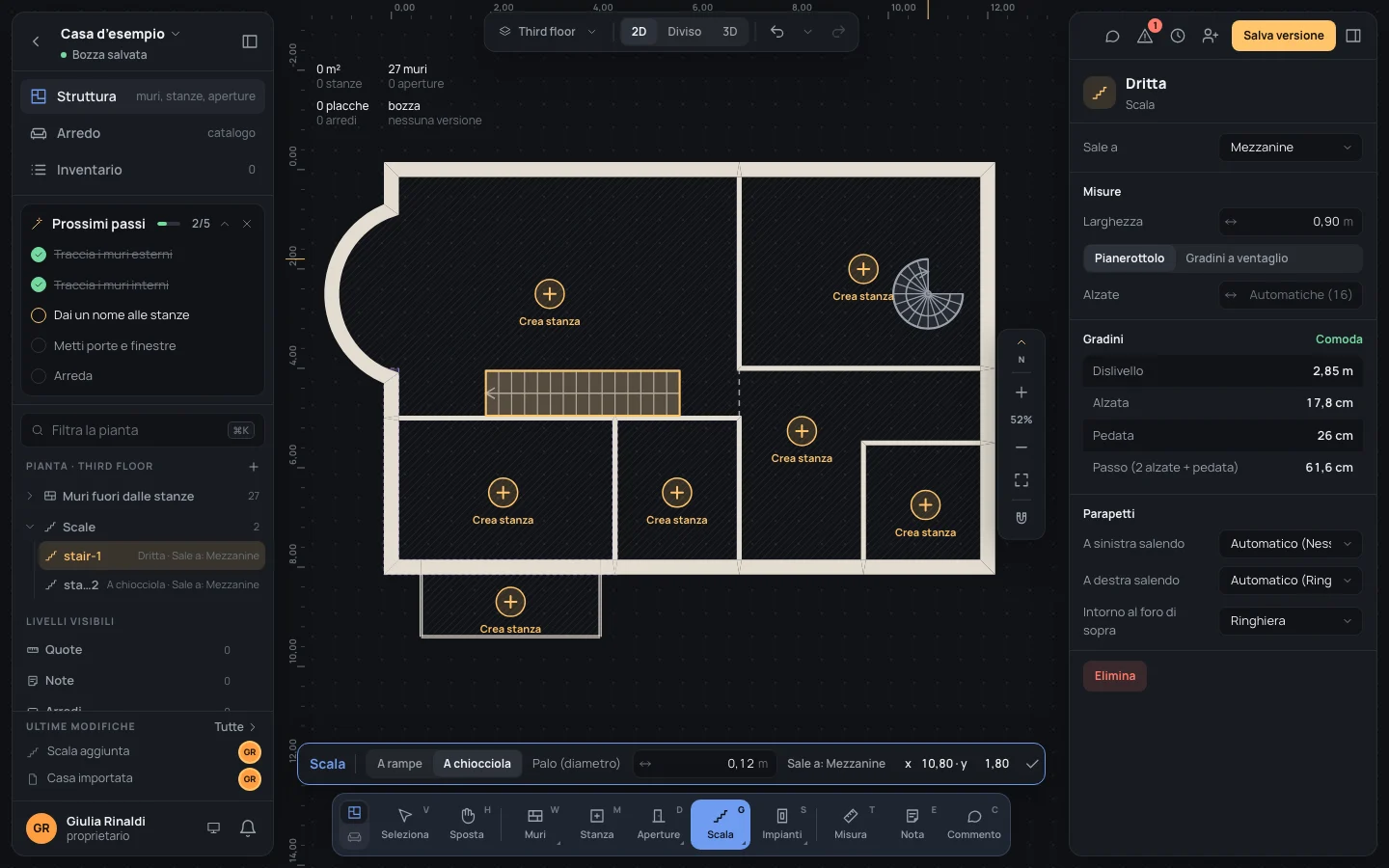The image size is (1389, 868).
Task: Open notifications bell icon
Action: tap(248, 827)
